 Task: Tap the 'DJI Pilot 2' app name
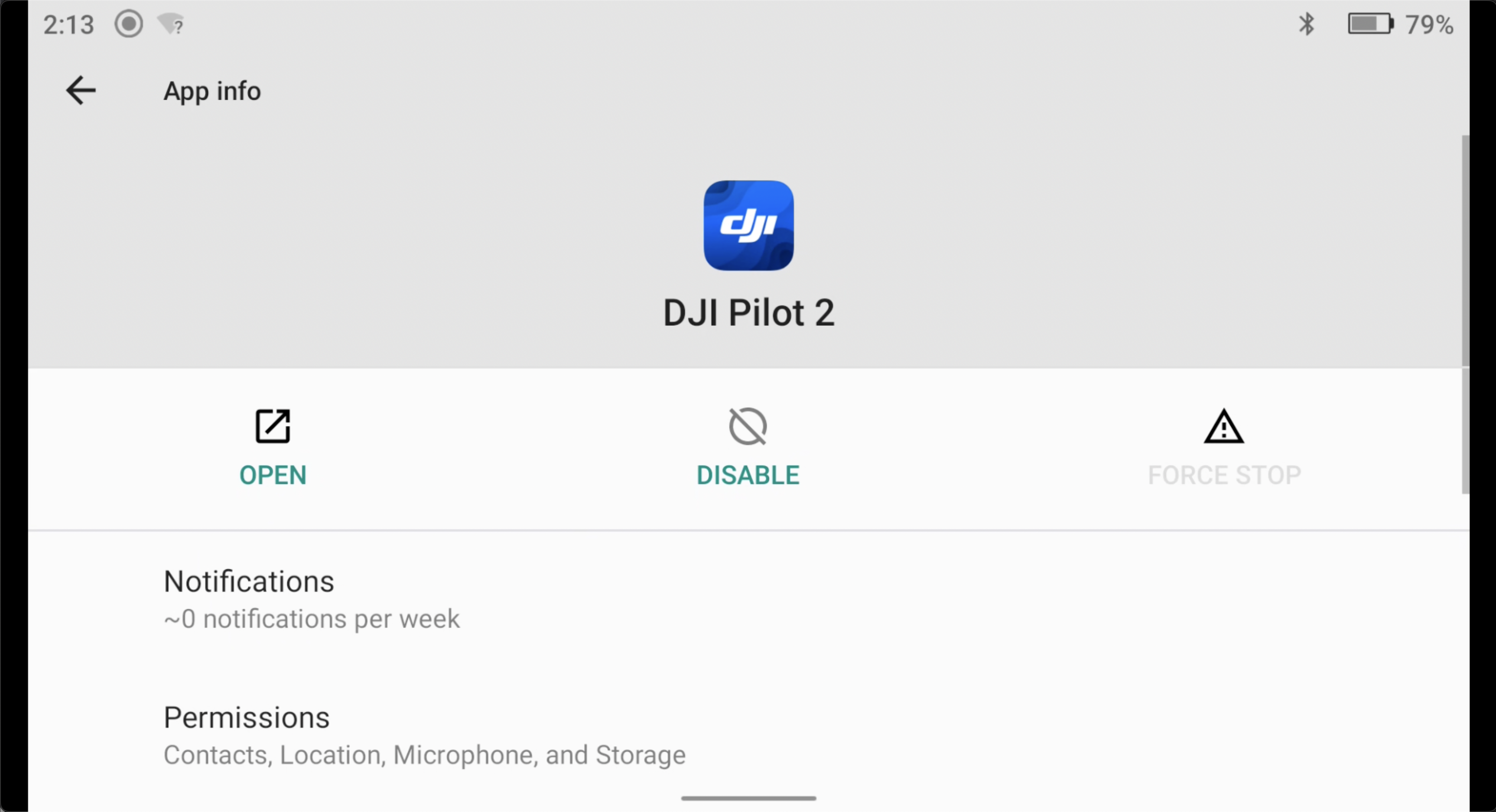[x=748, y=313]
